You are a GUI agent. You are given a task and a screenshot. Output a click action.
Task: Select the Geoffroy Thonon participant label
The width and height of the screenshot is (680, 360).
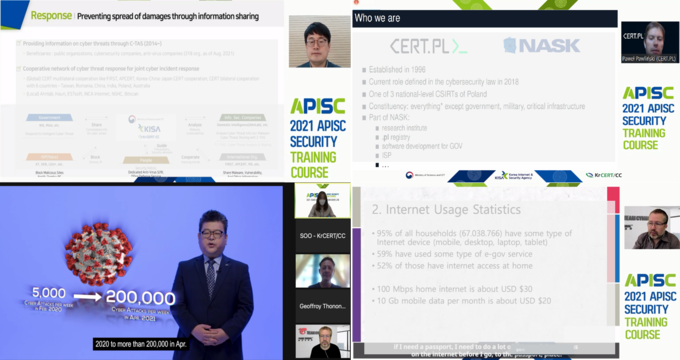tap(323, 306)
